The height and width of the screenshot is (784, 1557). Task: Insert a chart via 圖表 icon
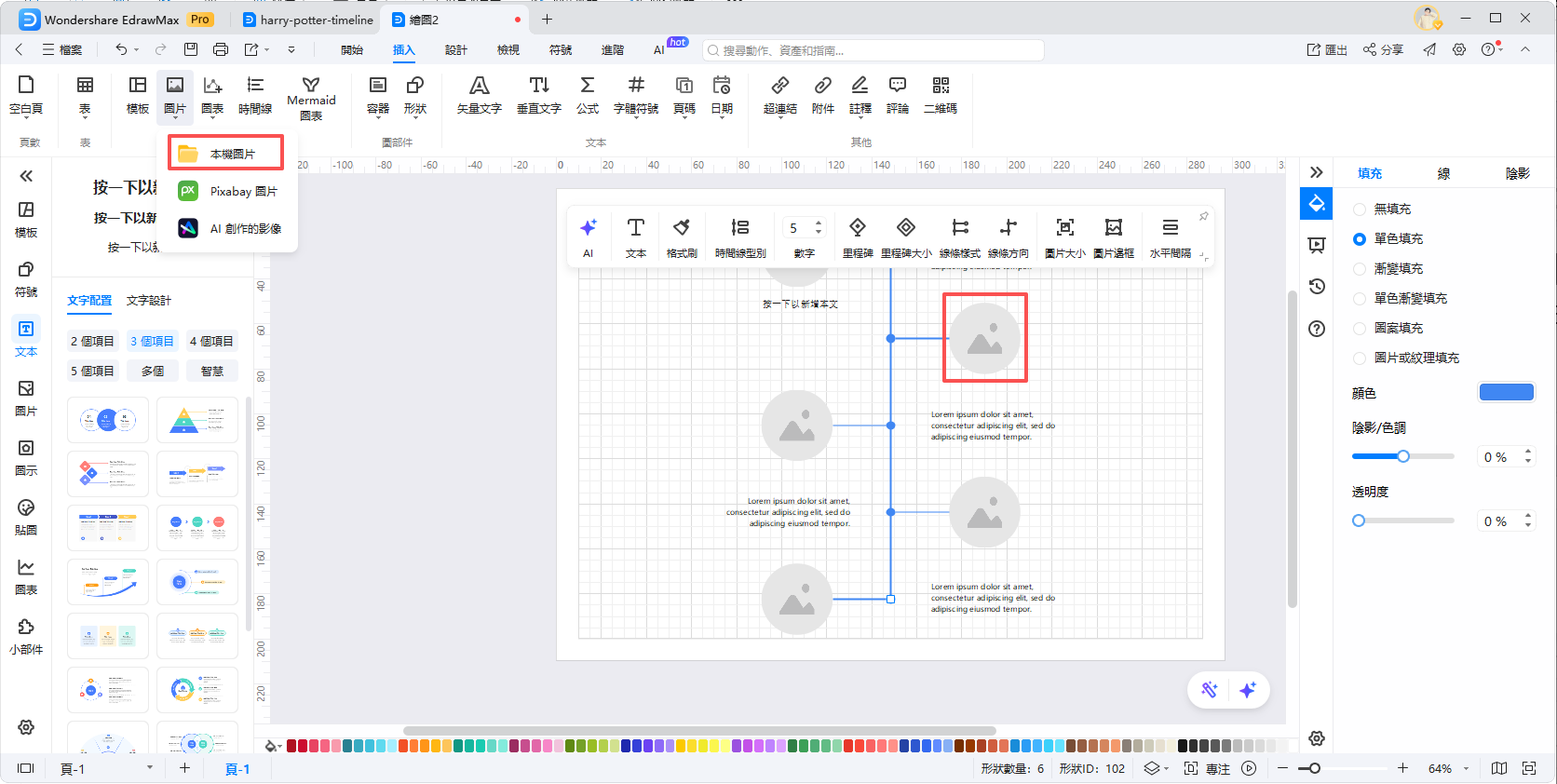212,95
